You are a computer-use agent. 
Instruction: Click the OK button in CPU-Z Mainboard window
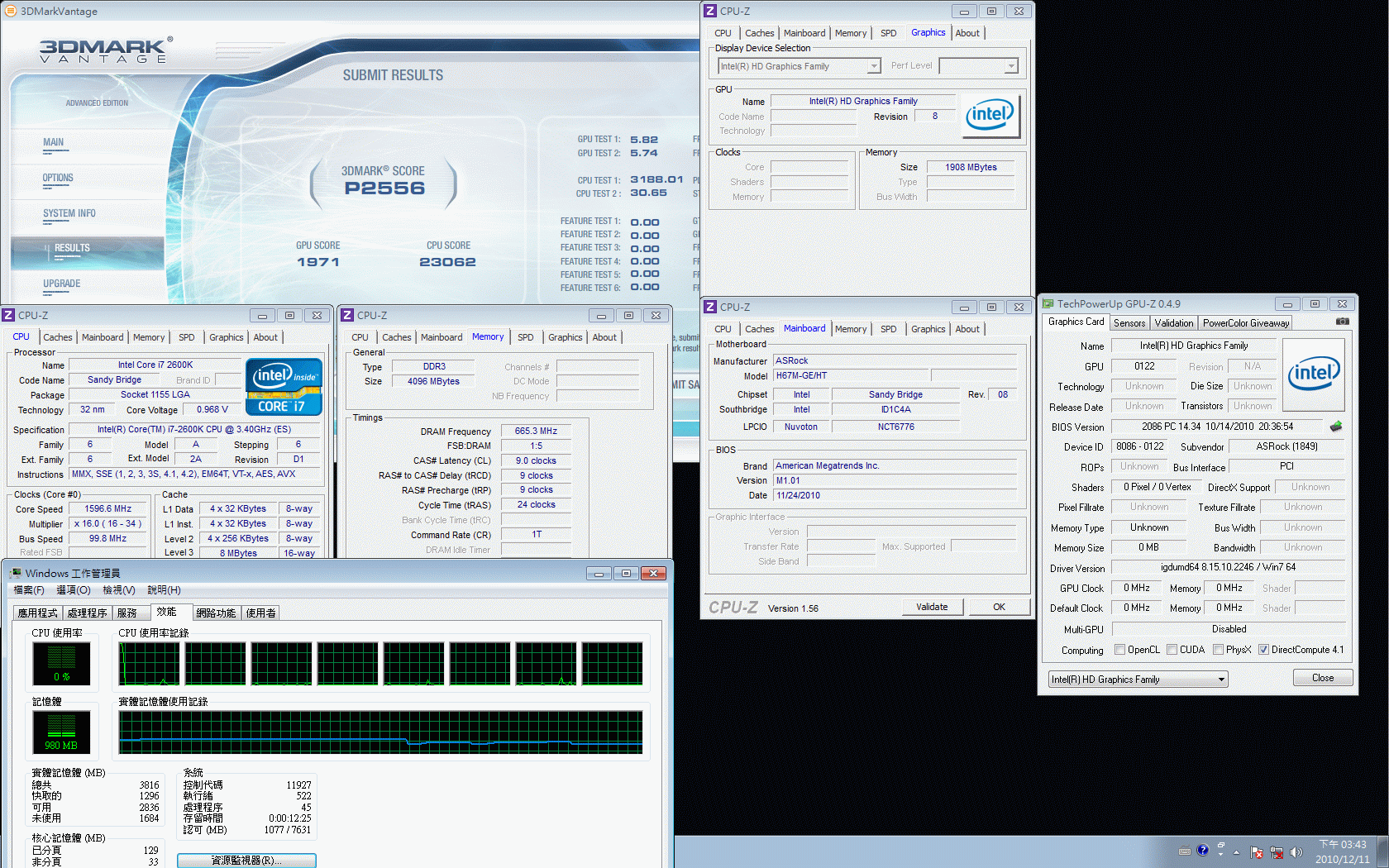pos(999,607)
